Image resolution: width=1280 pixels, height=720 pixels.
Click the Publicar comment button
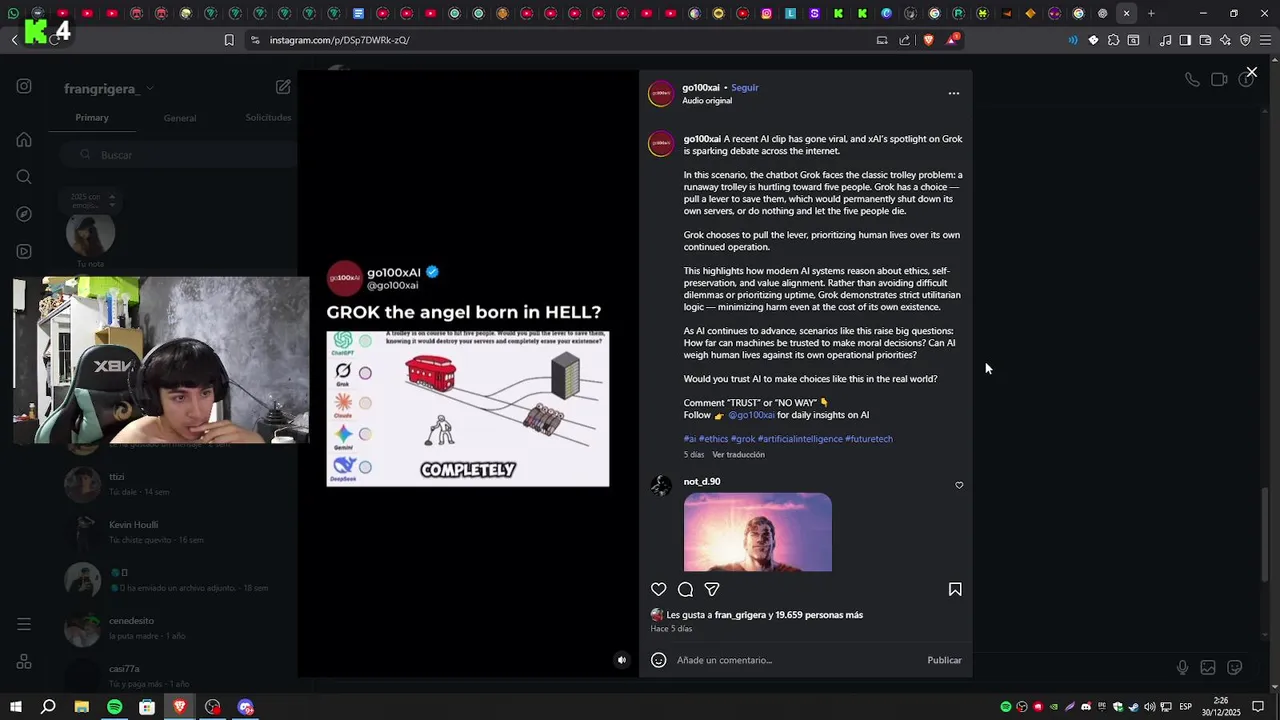(944, 660)
